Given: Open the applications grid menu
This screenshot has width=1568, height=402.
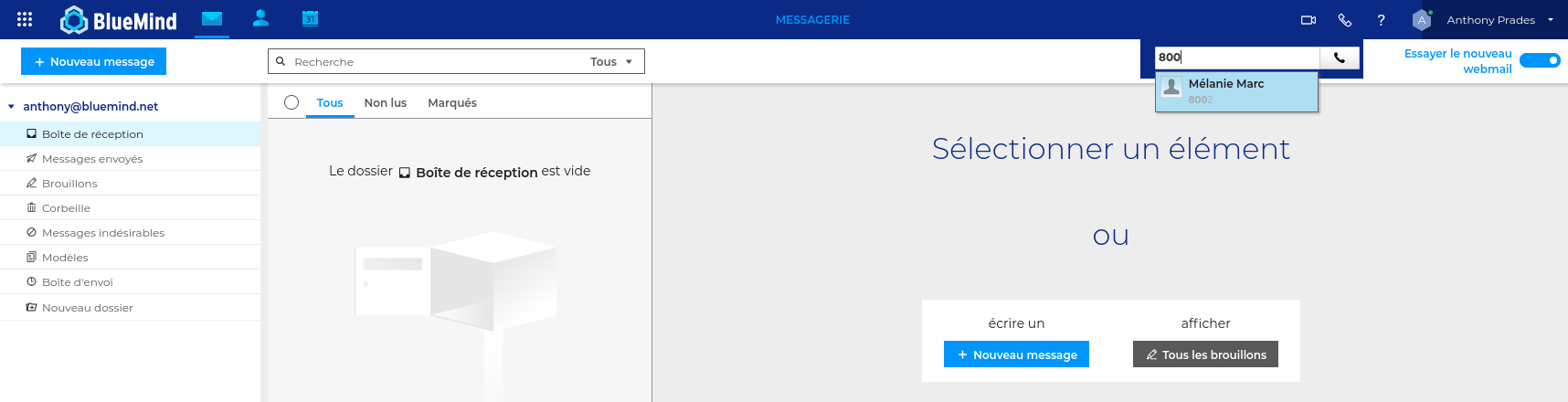Looking at the screenshot, I should click(25, 19).
